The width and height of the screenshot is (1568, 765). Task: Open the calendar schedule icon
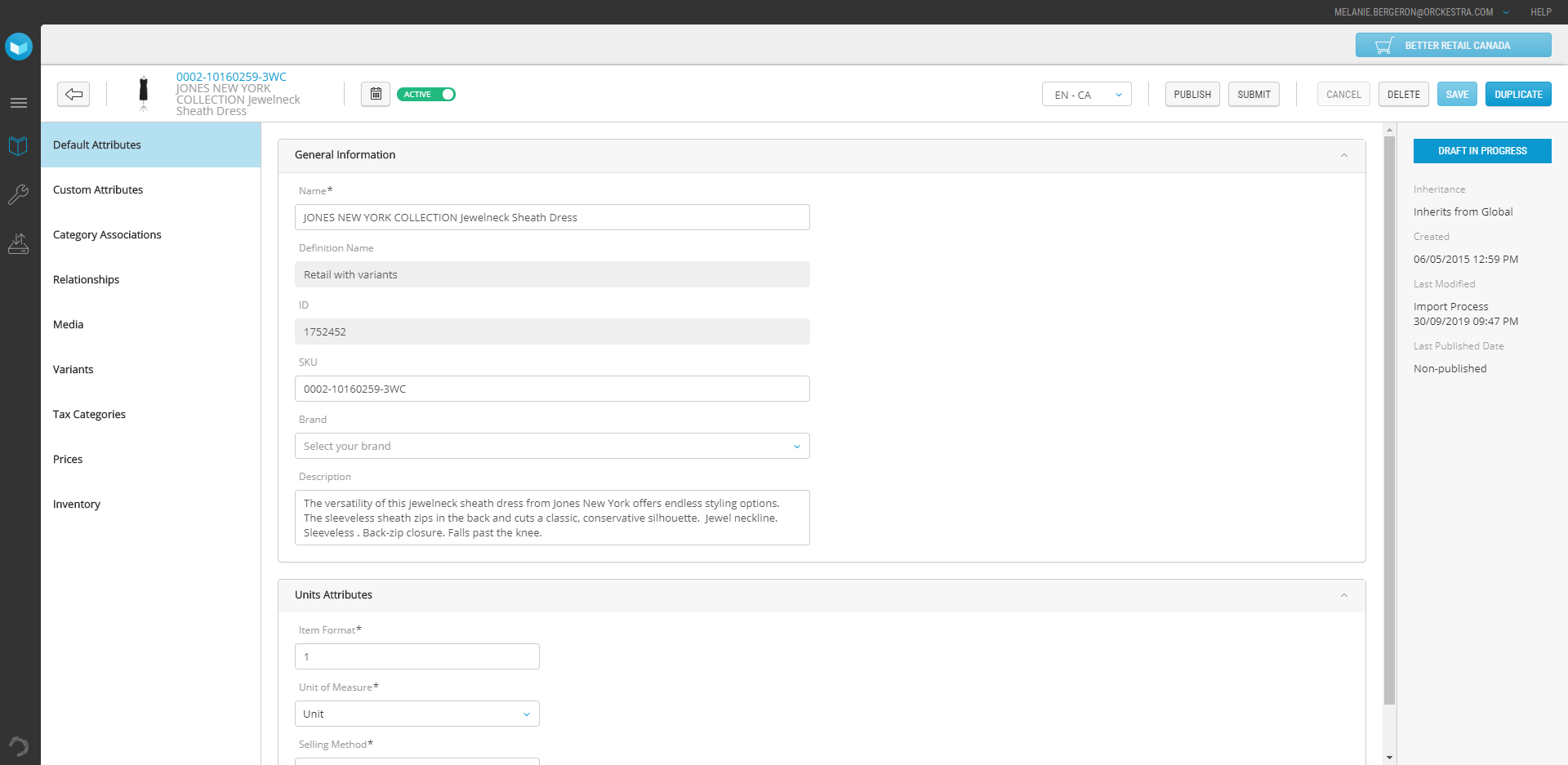coord(376,94)
